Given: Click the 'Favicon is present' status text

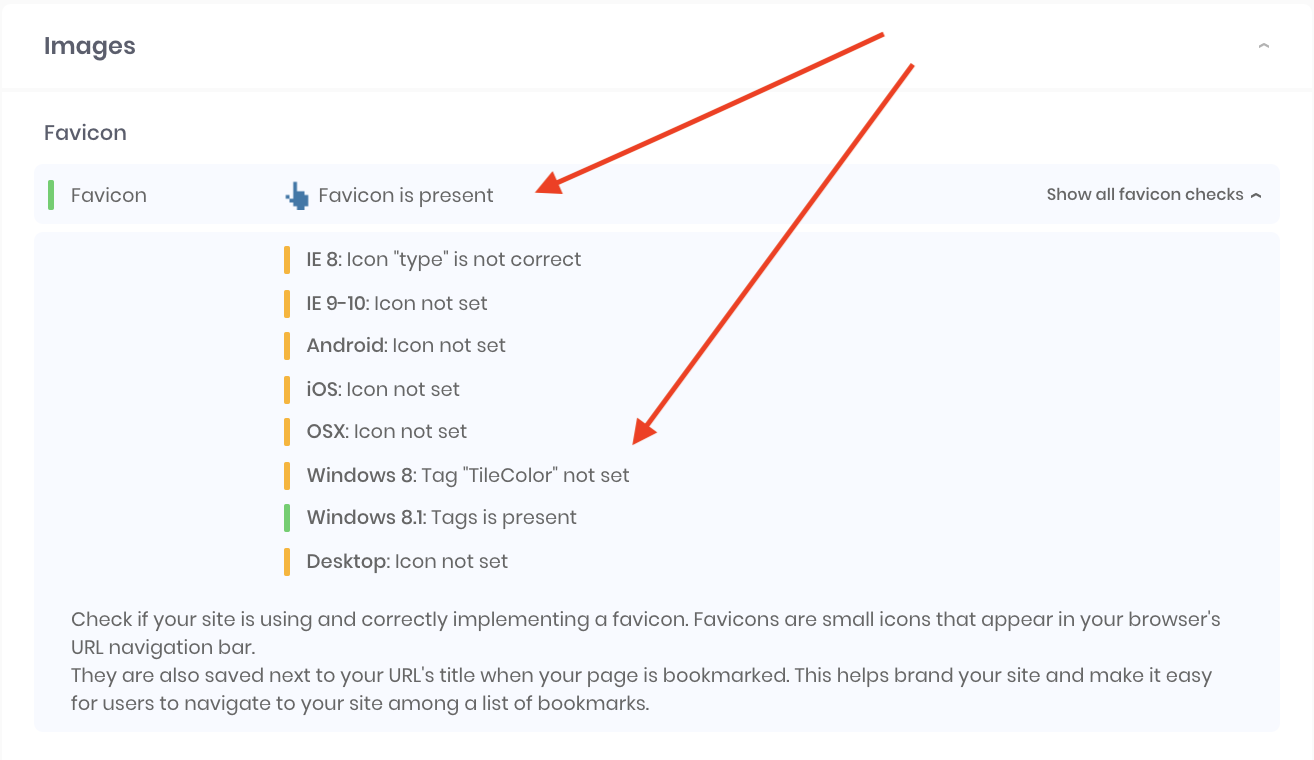Looking at the screenshot, I should (405, 195).
